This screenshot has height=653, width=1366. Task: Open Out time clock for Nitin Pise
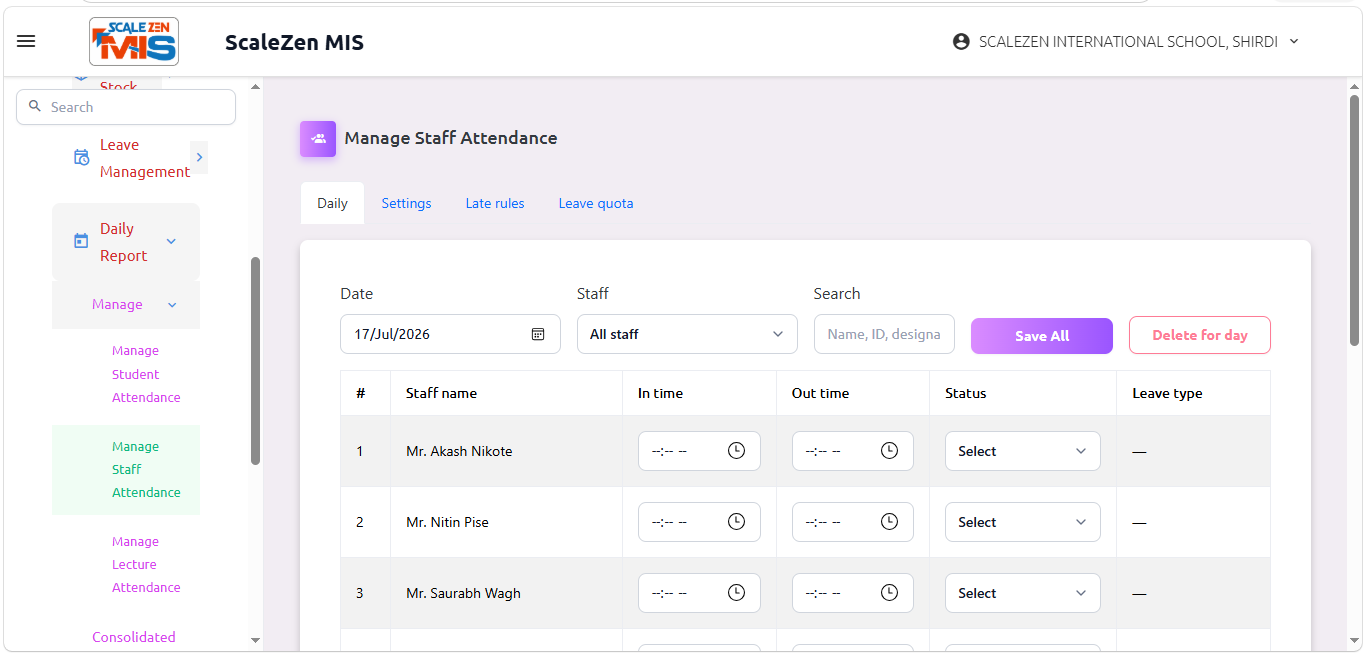(x=889, y=522)
